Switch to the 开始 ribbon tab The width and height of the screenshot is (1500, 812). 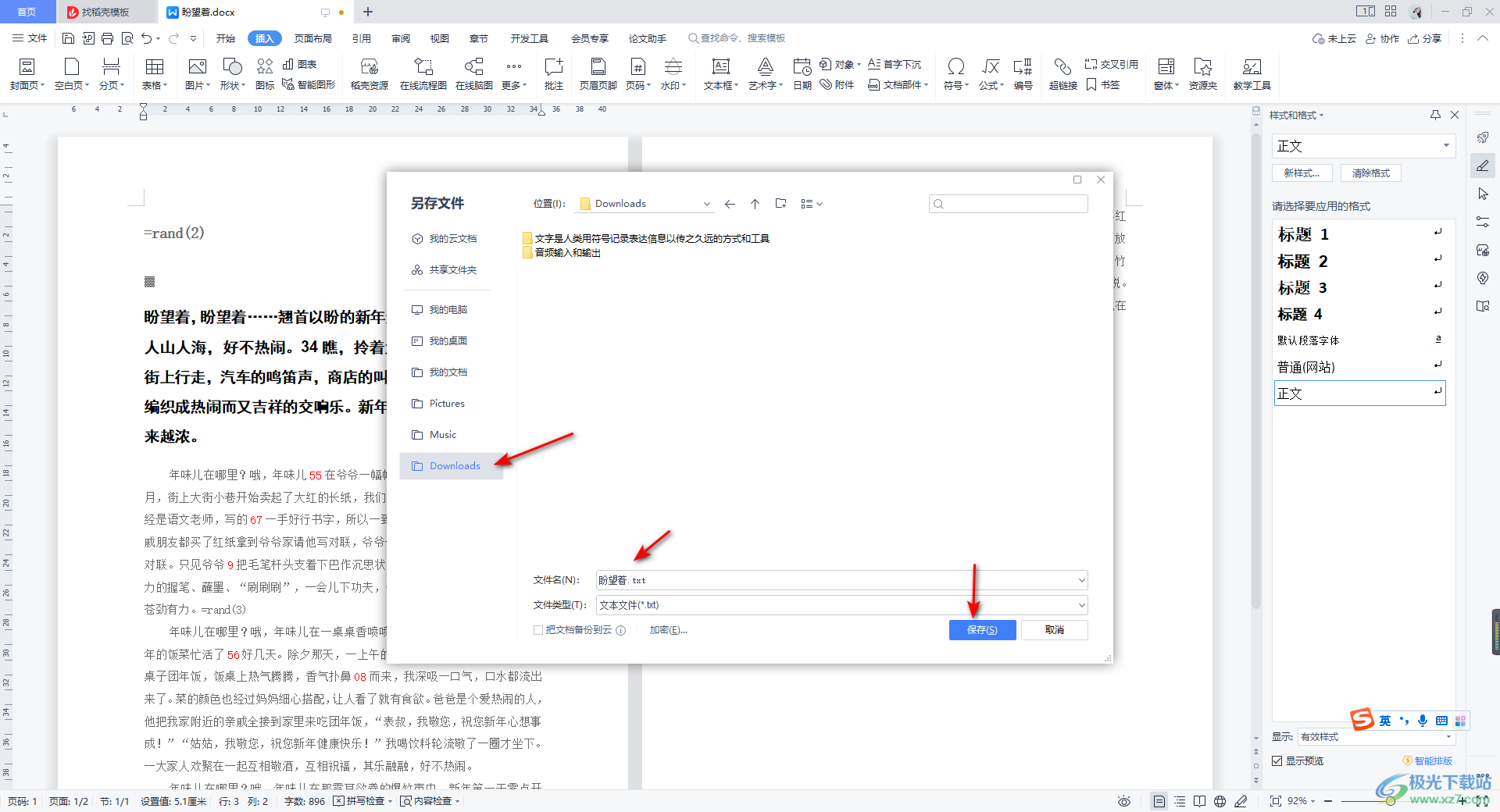click(x=226, y=38)
